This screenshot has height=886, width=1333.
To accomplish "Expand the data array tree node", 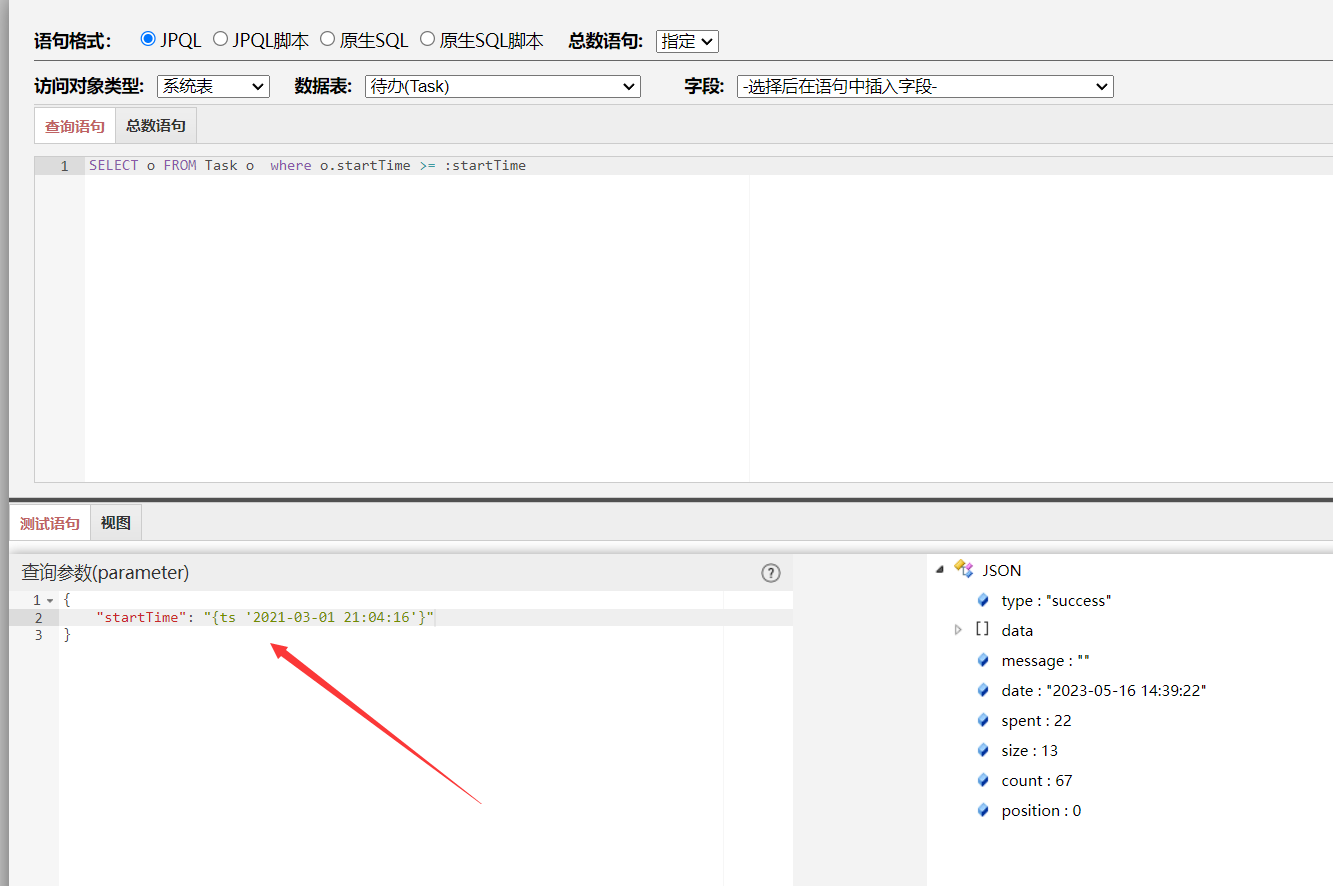I will pos(958,630).
